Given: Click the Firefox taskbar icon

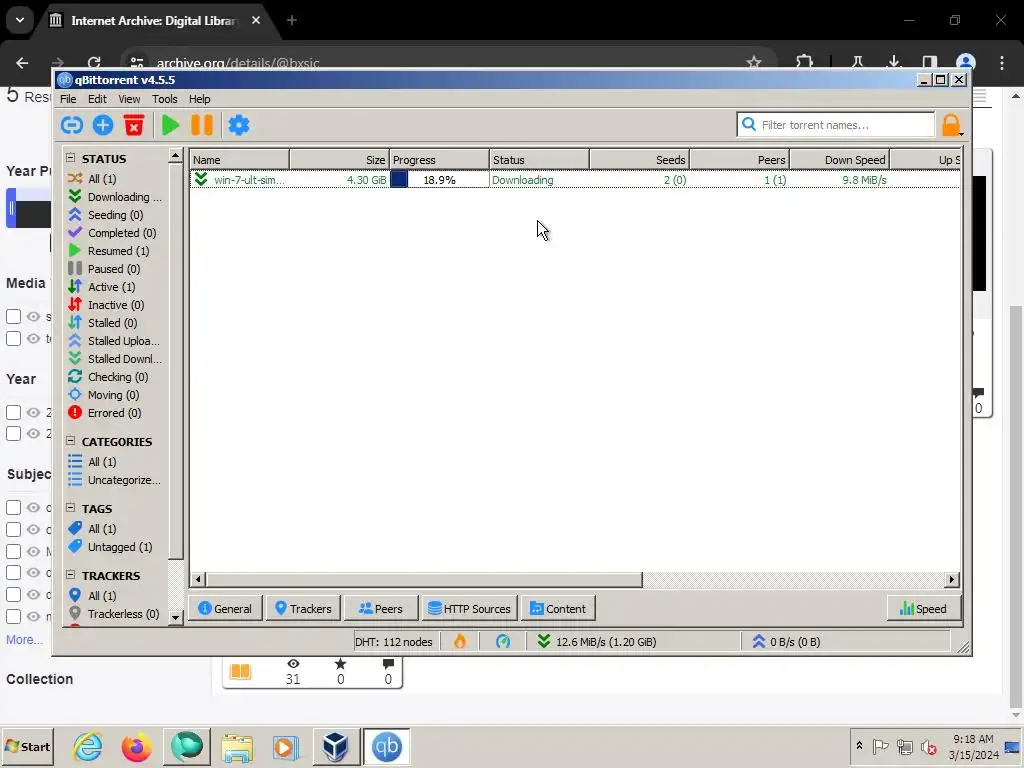Looking at the screenshot, I should (x=136, y=746).
